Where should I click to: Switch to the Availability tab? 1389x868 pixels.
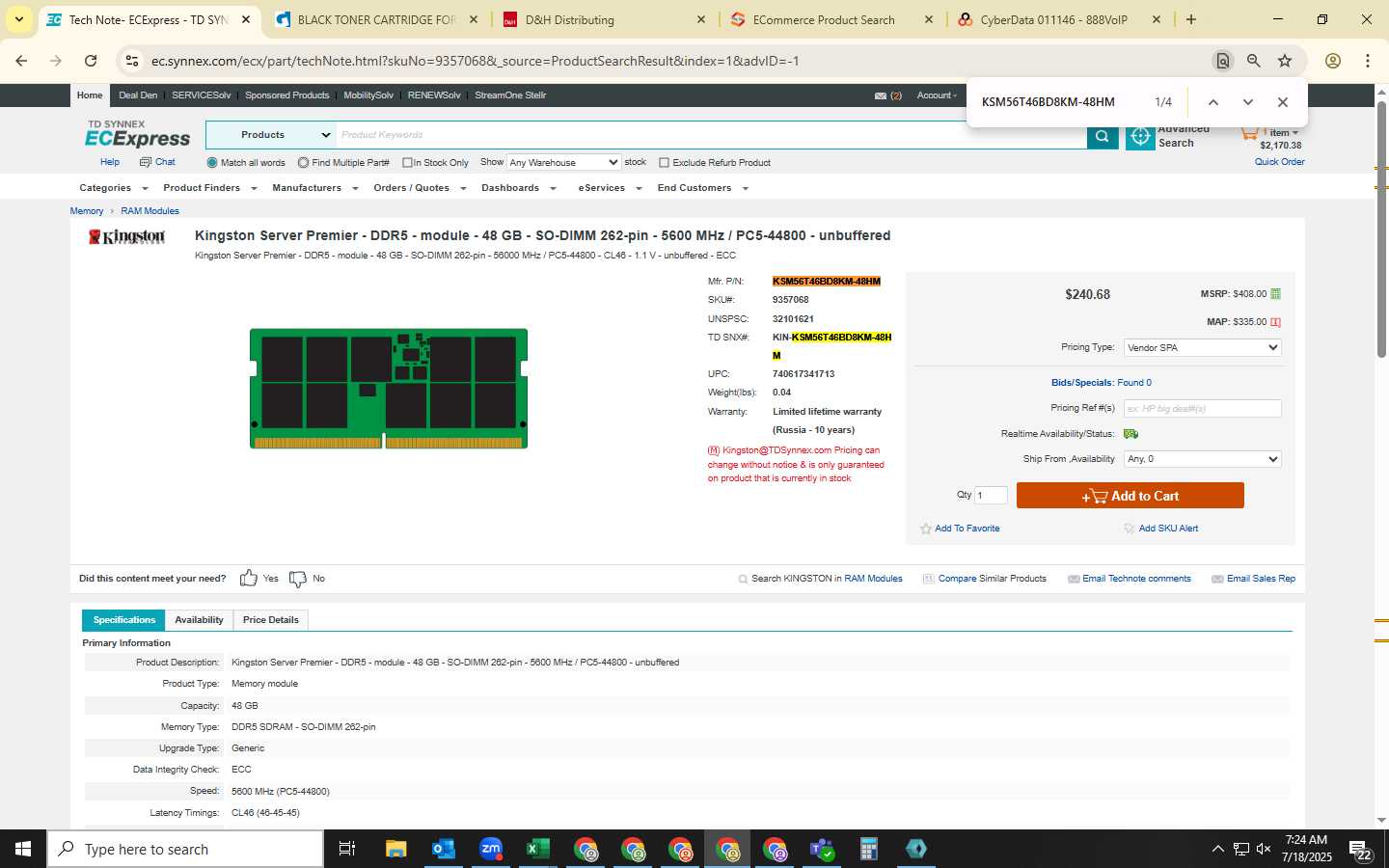pos(199,620)
